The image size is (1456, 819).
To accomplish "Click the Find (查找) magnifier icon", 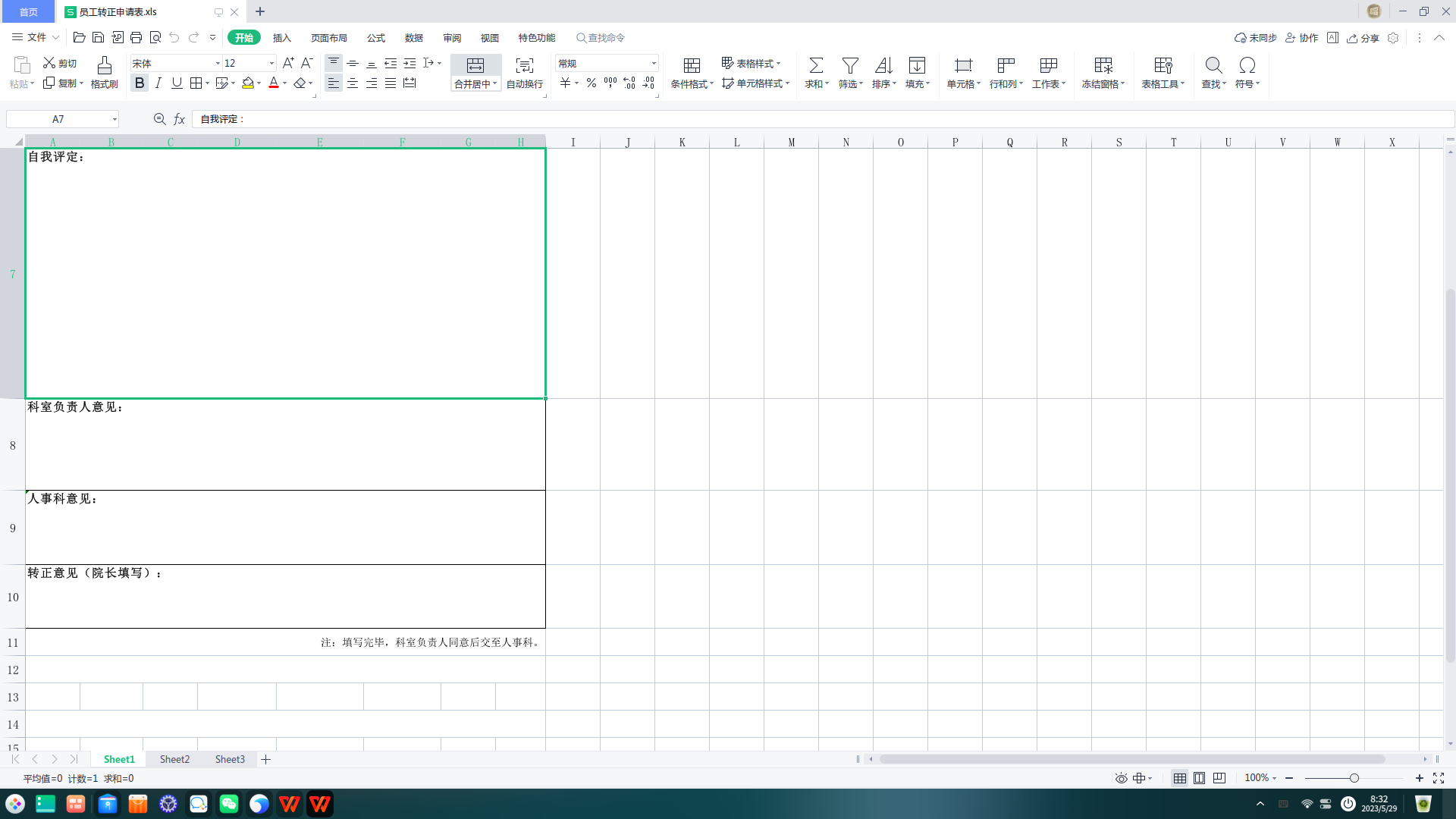I will click(x=1213, y=66).
